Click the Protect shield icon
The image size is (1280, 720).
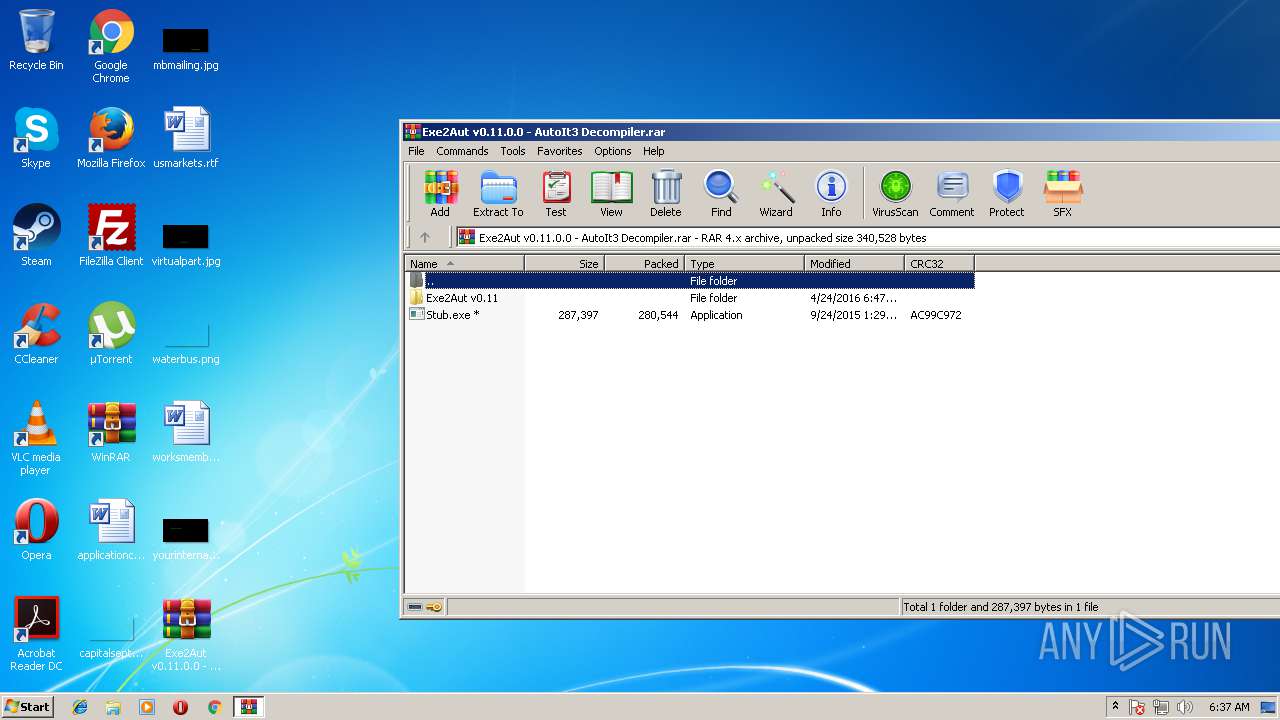tap(1007, 193)
